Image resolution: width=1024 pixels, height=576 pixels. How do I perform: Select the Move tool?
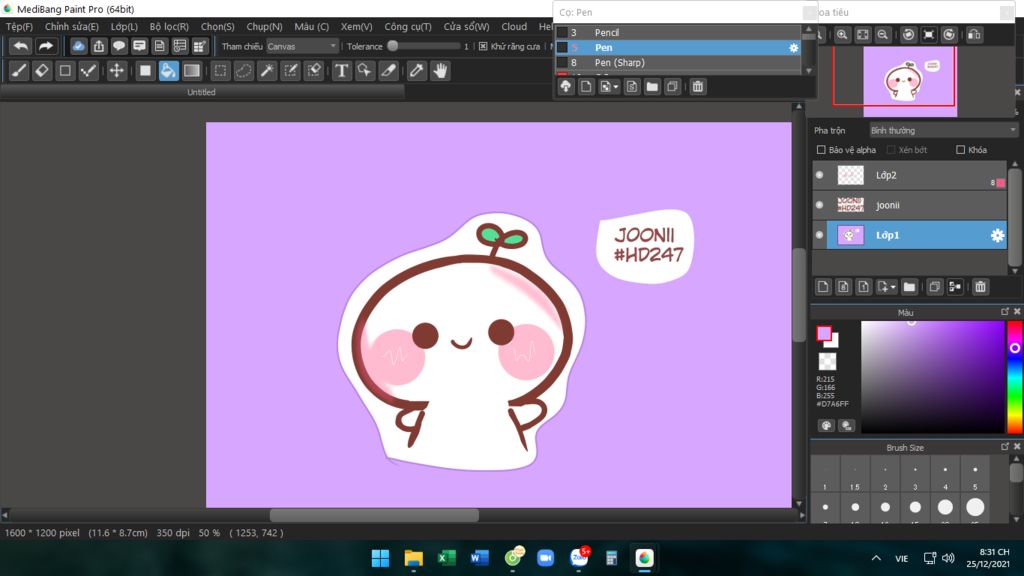coord(116,71)
